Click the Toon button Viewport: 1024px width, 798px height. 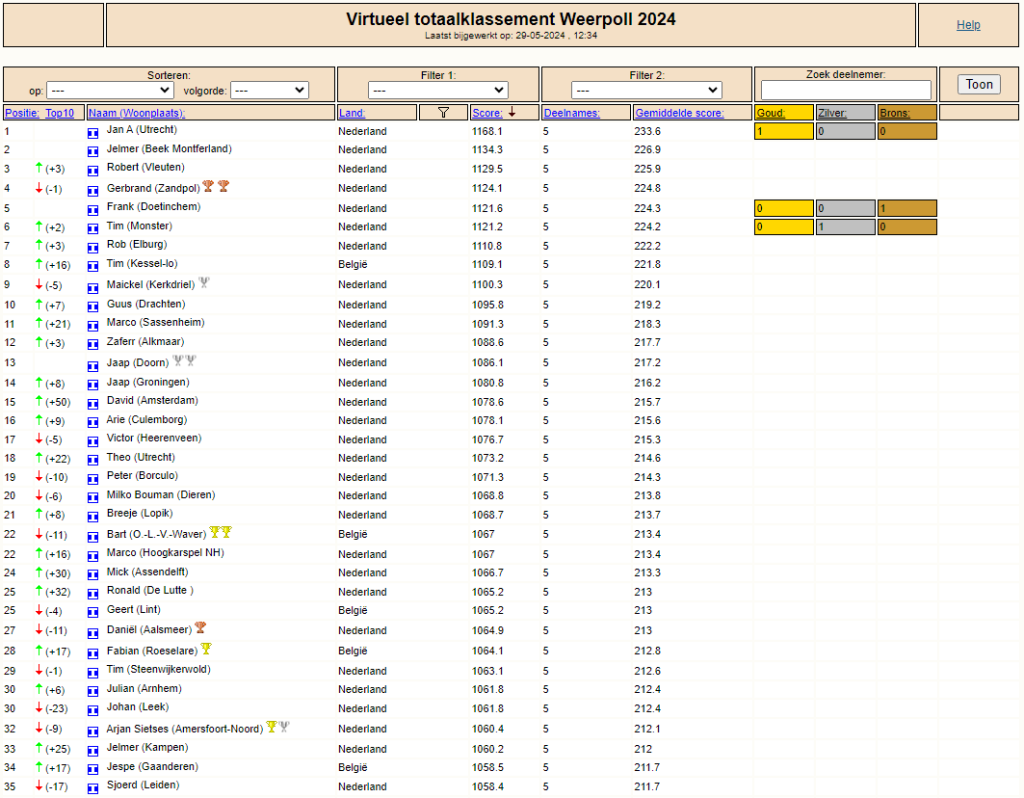click(979, 84)
